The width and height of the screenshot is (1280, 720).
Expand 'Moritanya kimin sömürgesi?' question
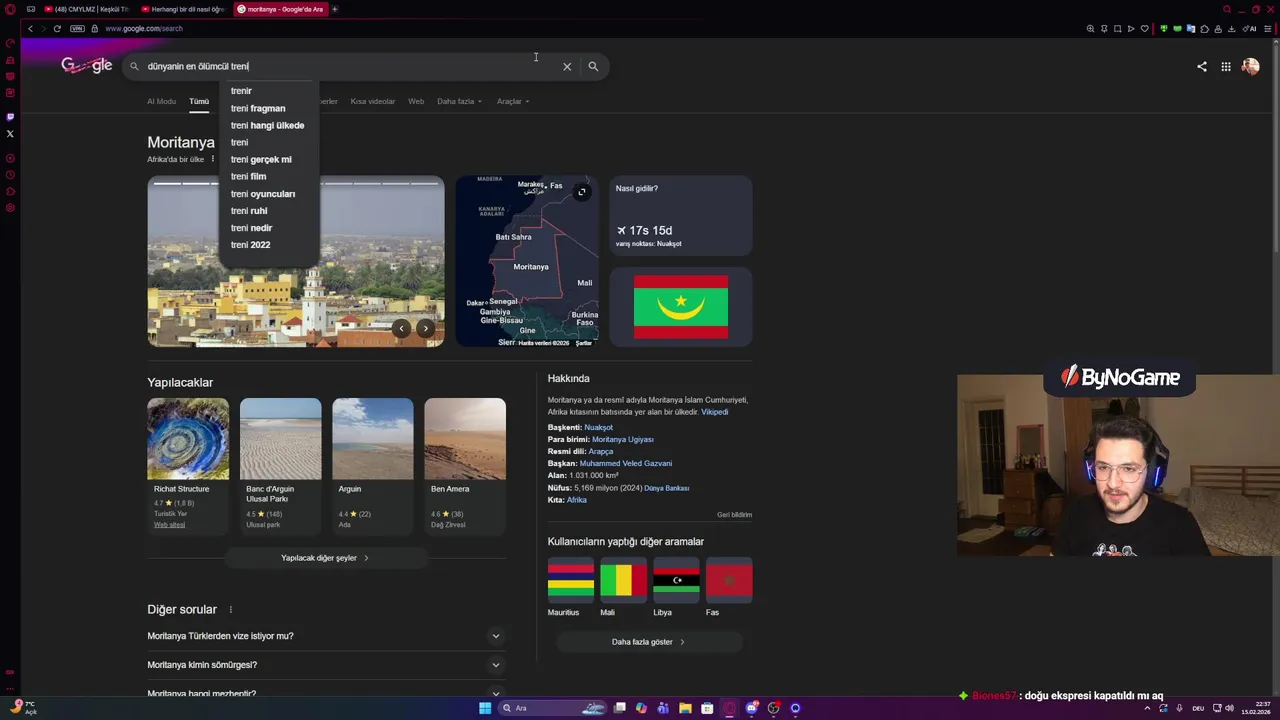coord(324,665)
